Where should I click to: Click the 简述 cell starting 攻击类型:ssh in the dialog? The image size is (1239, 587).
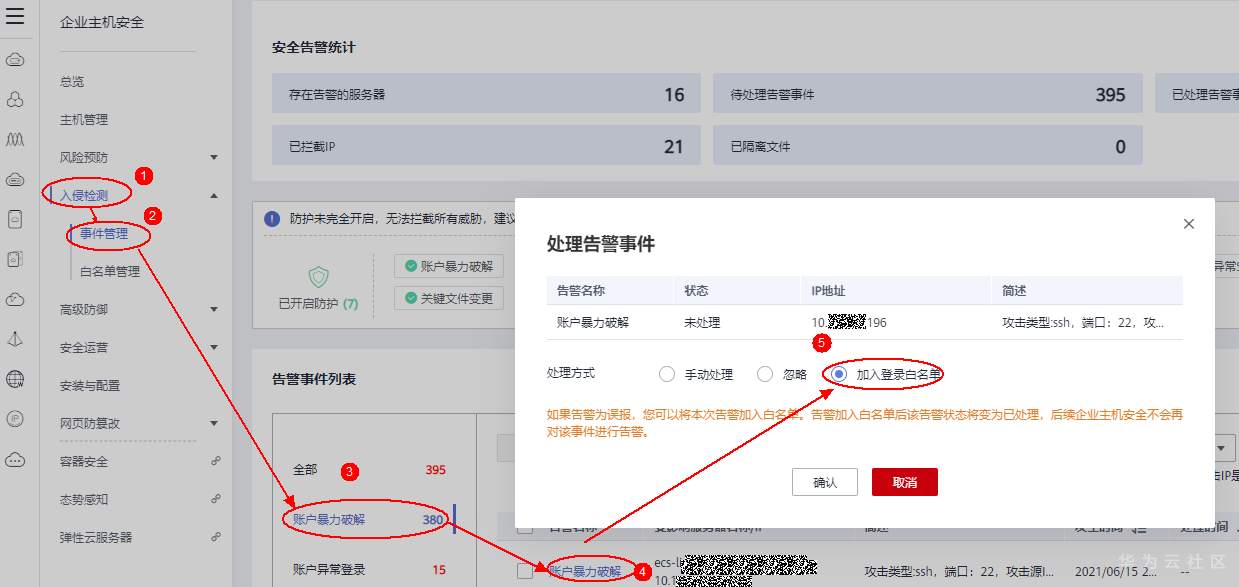tap(1083, 323)
